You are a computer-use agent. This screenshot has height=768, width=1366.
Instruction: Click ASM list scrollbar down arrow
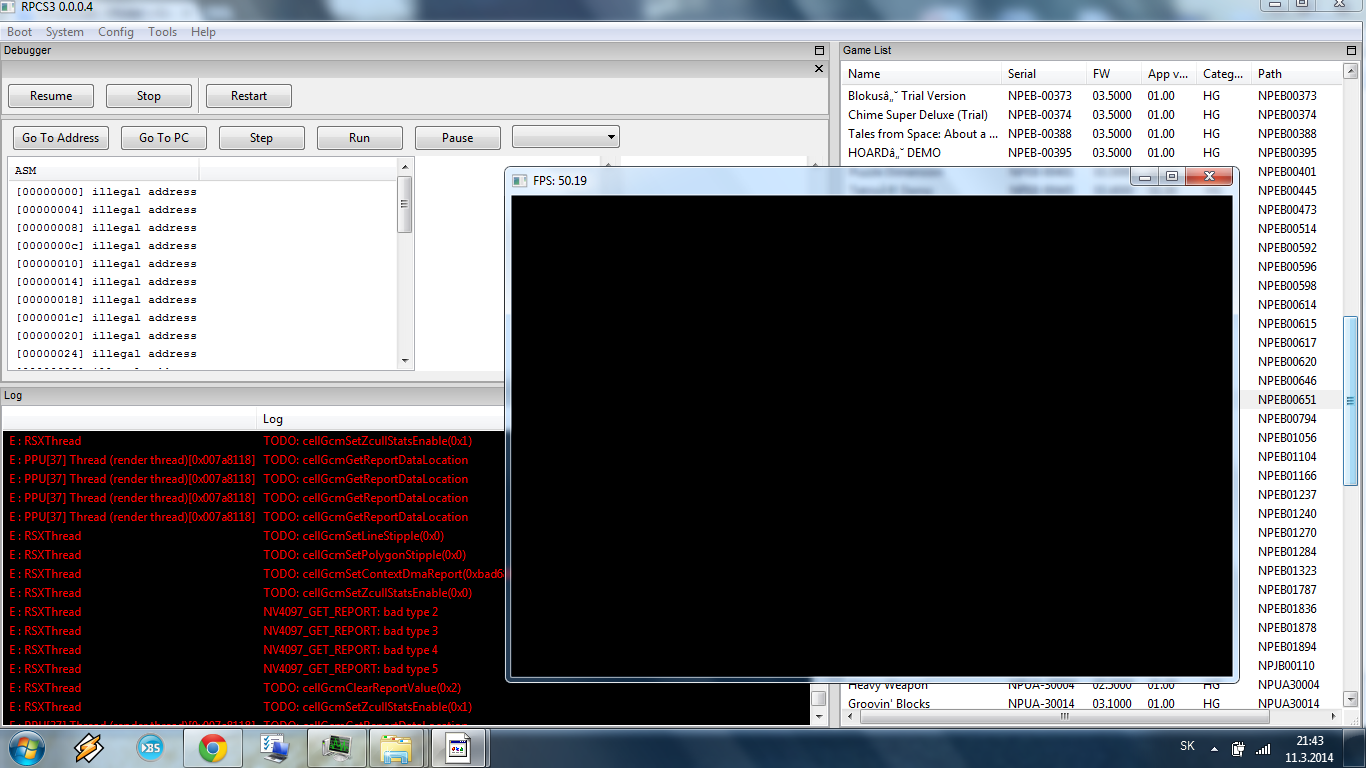click(405, 361)
